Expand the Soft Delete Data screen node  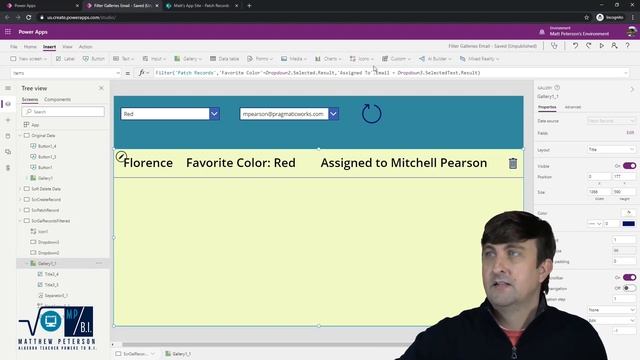(x=20, y=189)
